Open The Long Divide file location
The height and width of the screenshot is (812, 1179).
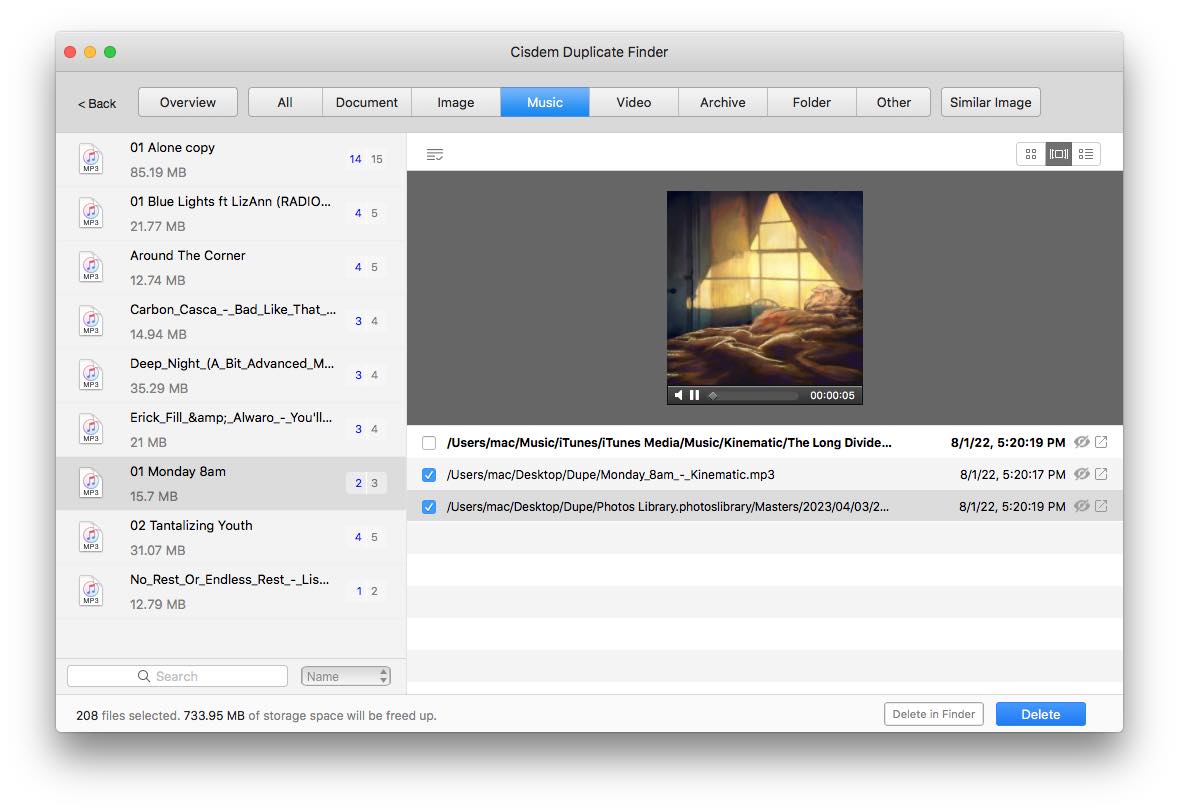pyautogui.click(x=1101, y=443)
